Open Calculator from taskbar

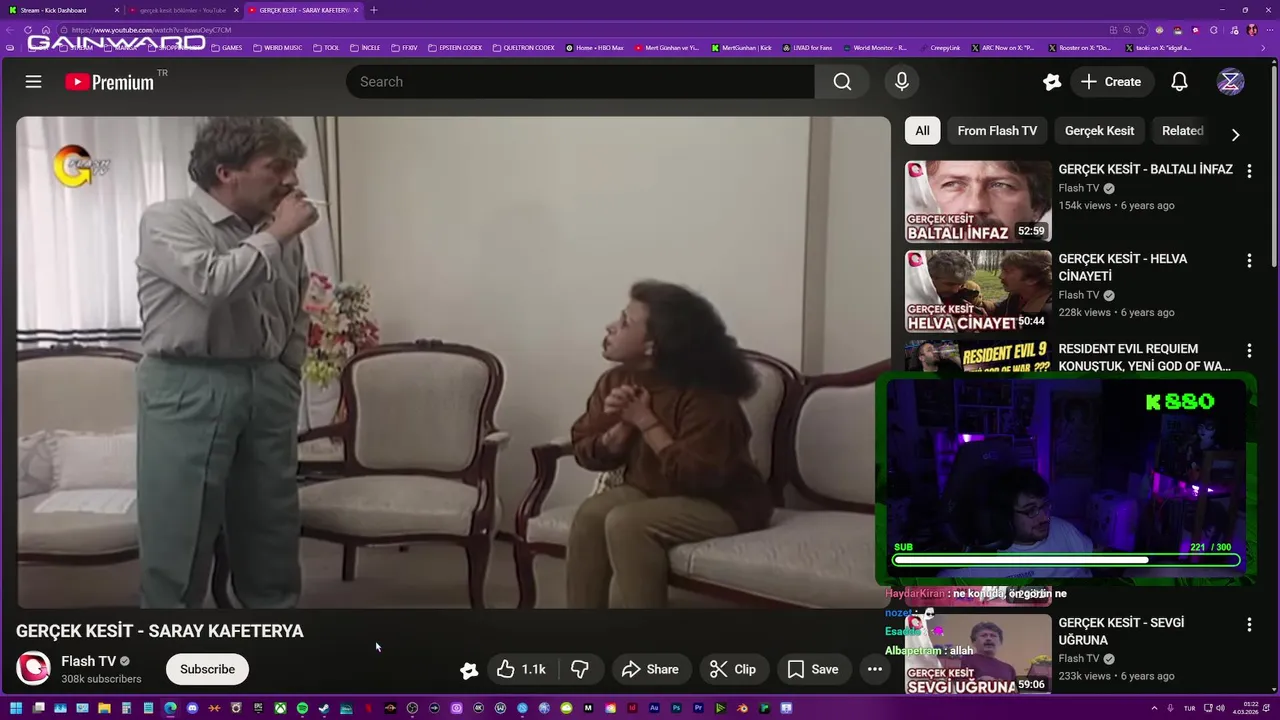pyautogui.click(x=126, y=708)
